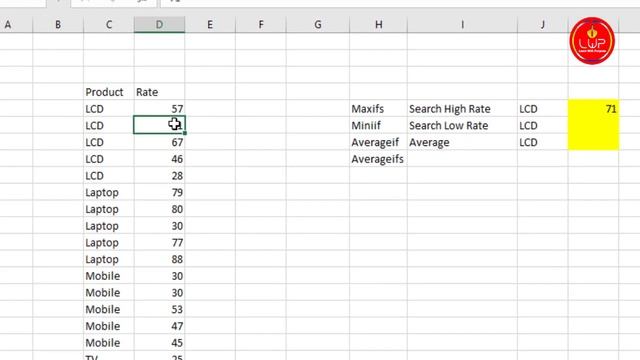Select column E header

pos(210,24)
